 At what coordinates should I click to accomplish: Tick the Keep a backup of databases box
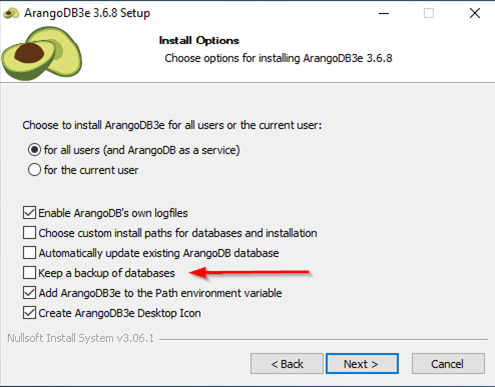(30, 273)
